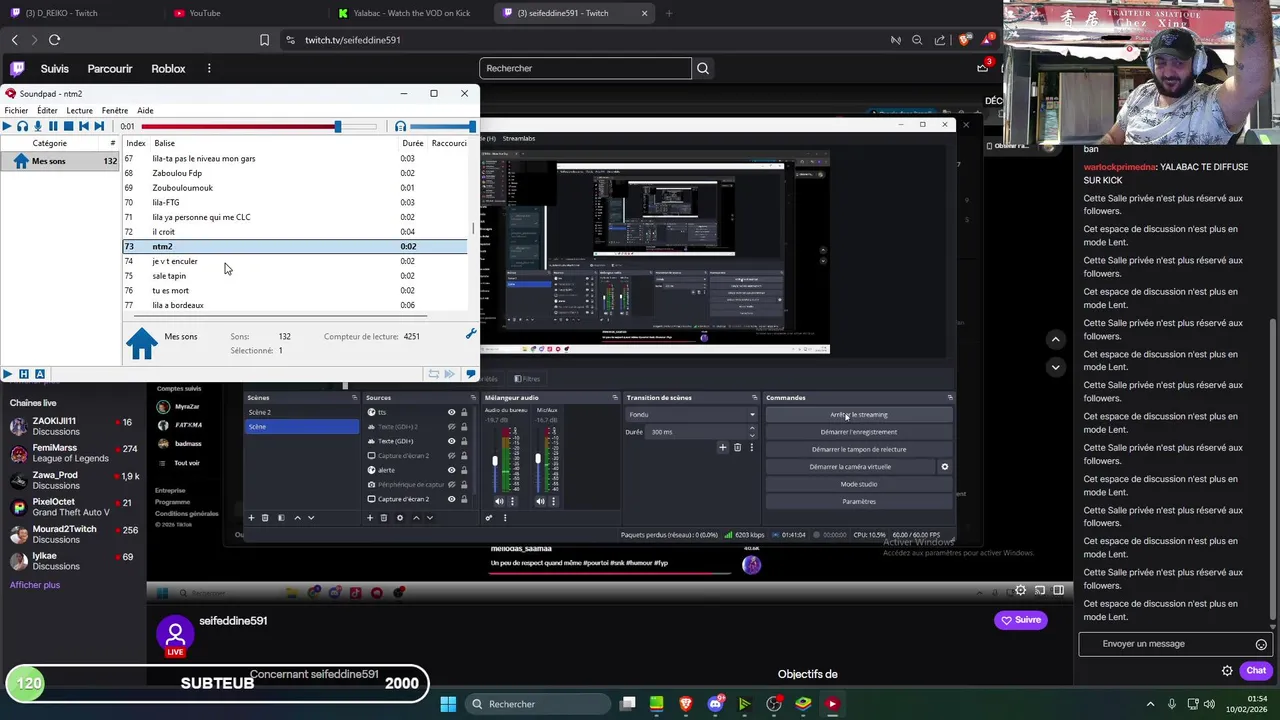Image resolution: width=1280 pixels, height=720 pixels.
Task: Click 'Mode studio' button in OBS
Action: click(x=859, y=484)
